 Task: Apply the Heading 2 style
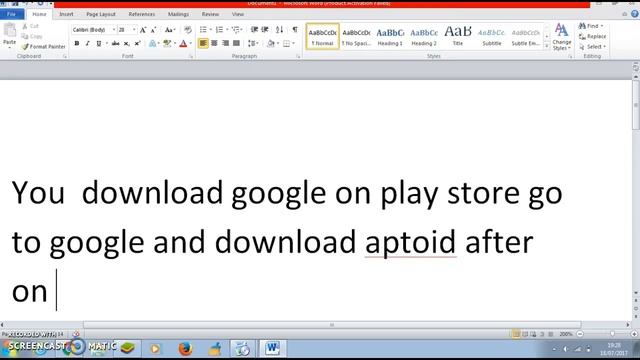(x=424, y=36)
